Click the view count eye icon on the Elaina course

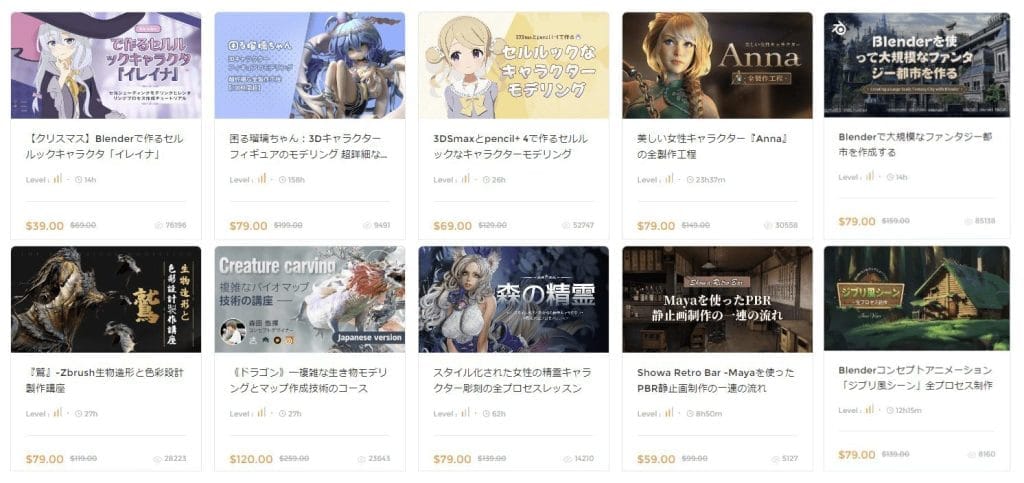click(x=159, y=225)
